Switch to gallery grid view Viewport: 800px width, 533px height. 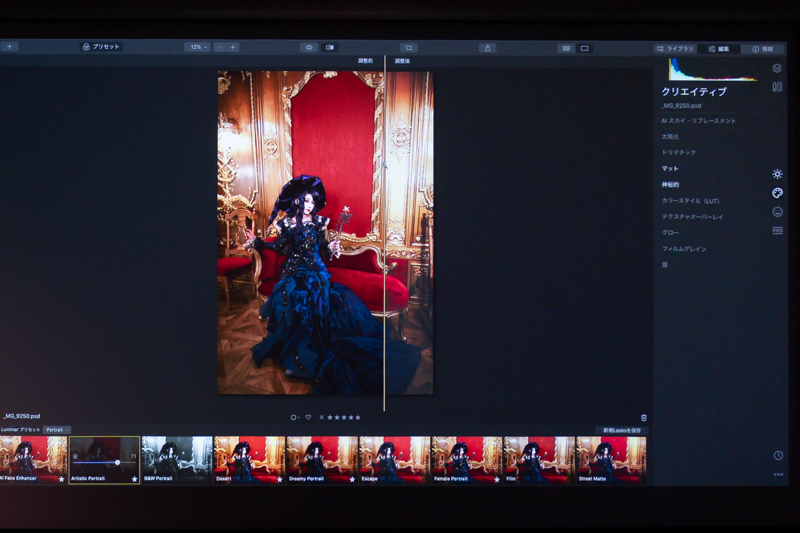(x=566, y=48)
